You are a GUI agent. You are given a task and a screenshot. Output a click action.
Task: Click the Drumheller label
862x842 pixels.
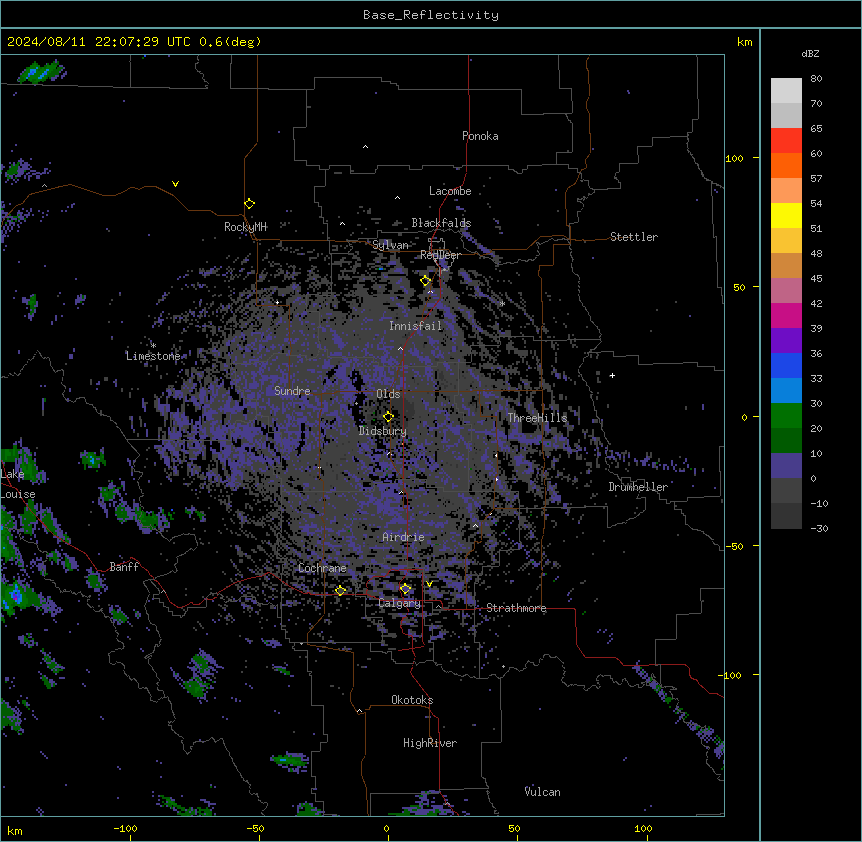(x=638, y=487)
